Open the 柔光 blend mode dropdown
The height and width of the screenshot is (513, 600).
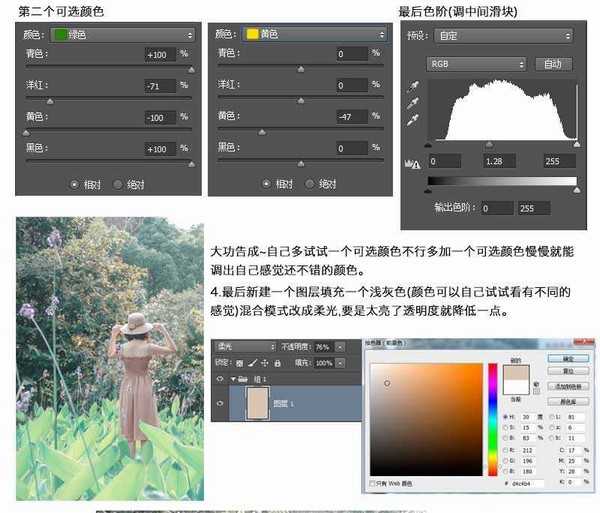coord(246,346)
